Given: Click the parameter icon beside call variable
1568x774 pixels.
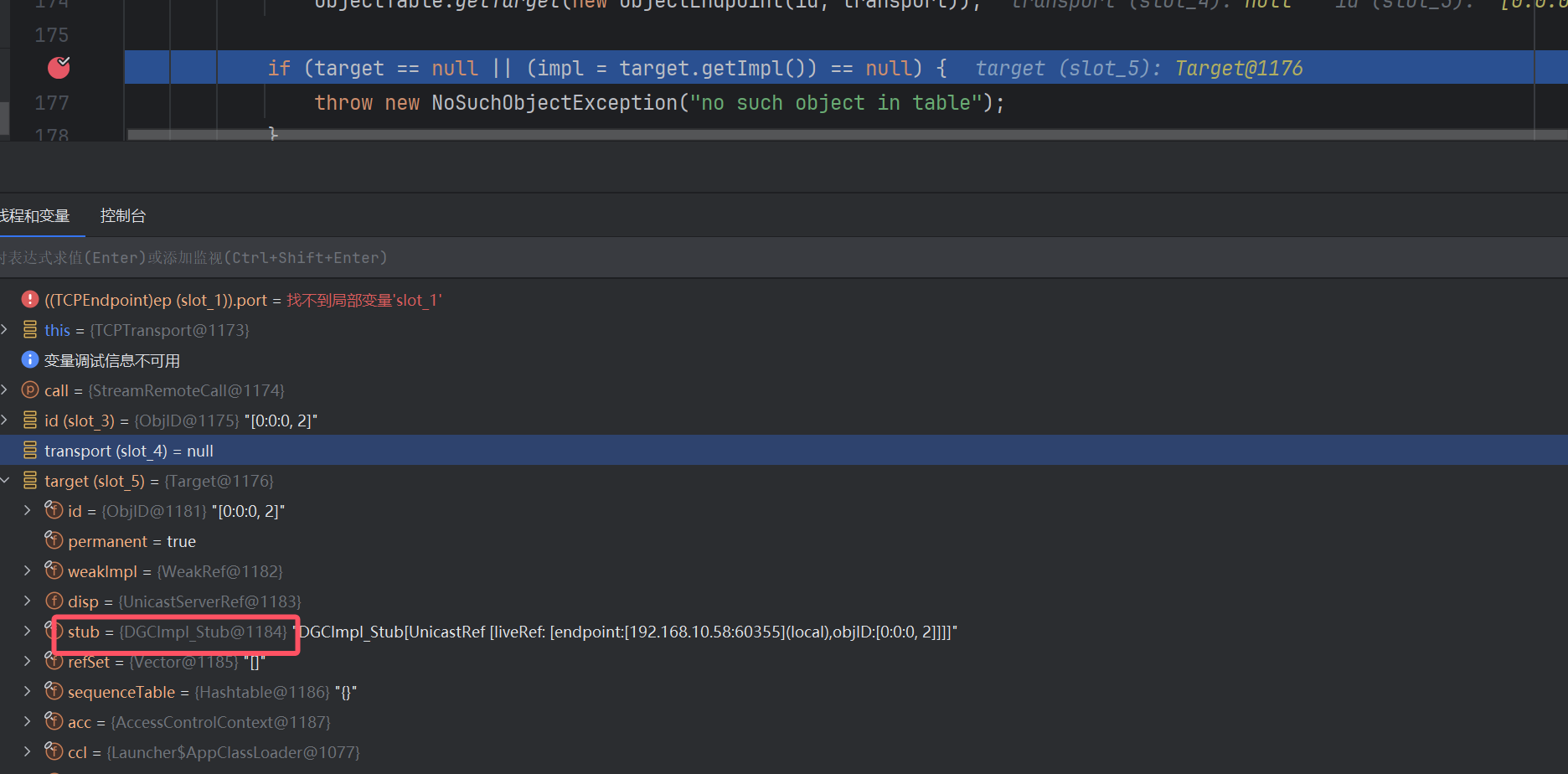Looking at the screenshot, I should click(x=30, y=390).
